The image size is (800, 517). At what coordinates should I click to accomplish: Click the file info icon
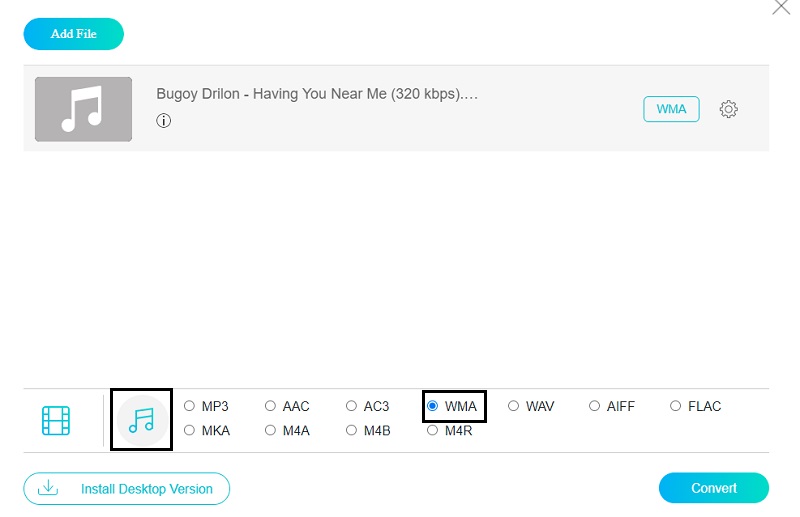[x=164, y=121]
